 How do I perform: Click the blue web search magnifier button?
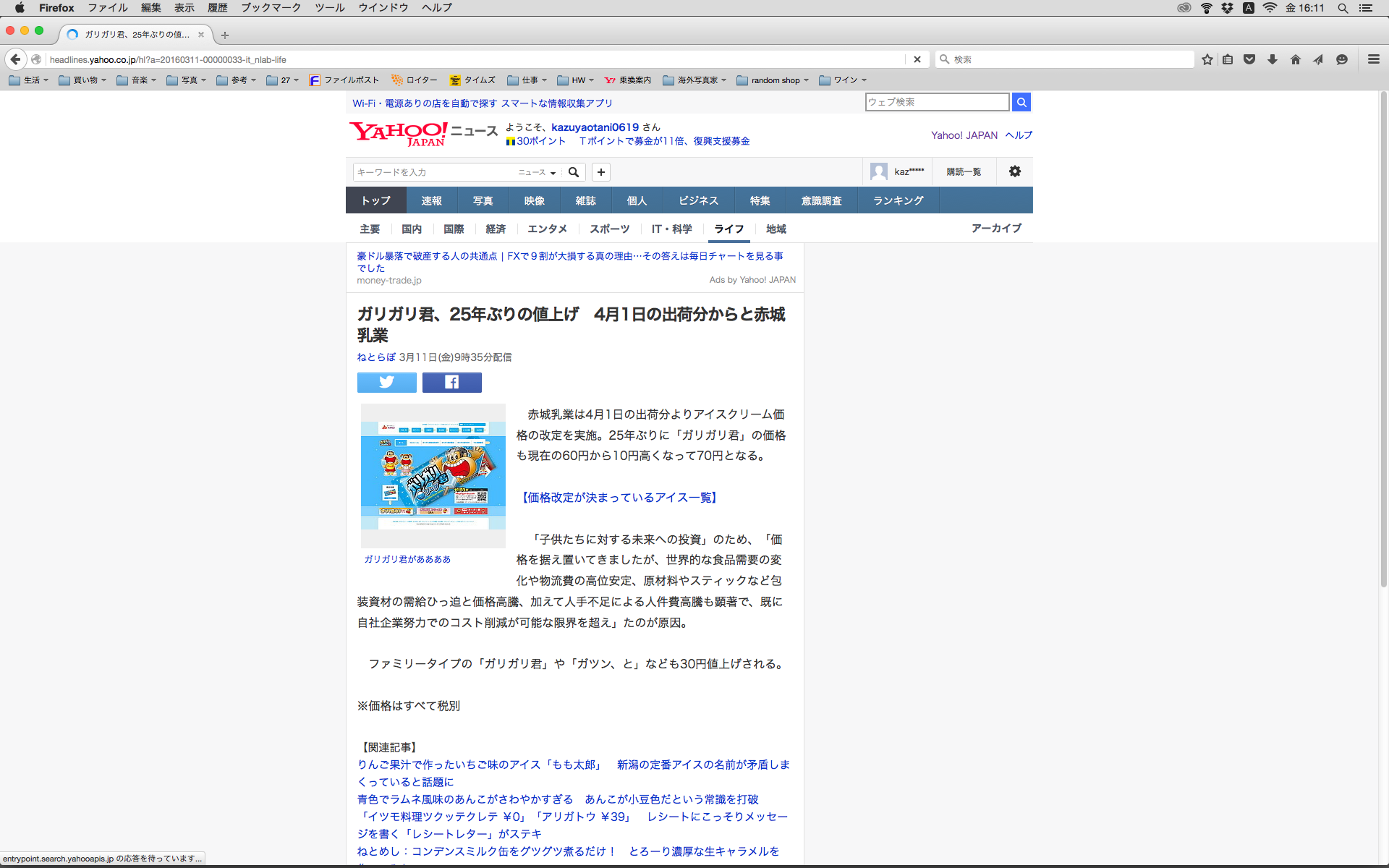coord(1021,102)
